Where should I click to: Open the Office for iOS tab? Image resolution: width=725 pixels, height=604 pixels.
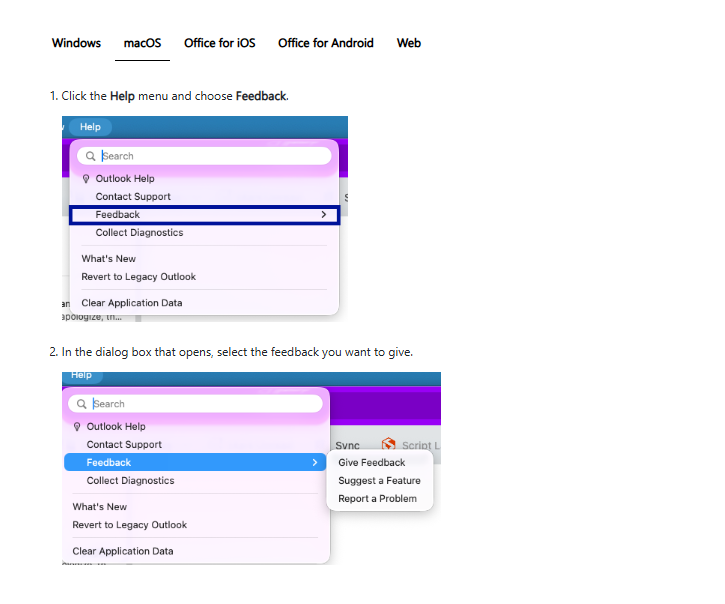[x=220, y=43]
